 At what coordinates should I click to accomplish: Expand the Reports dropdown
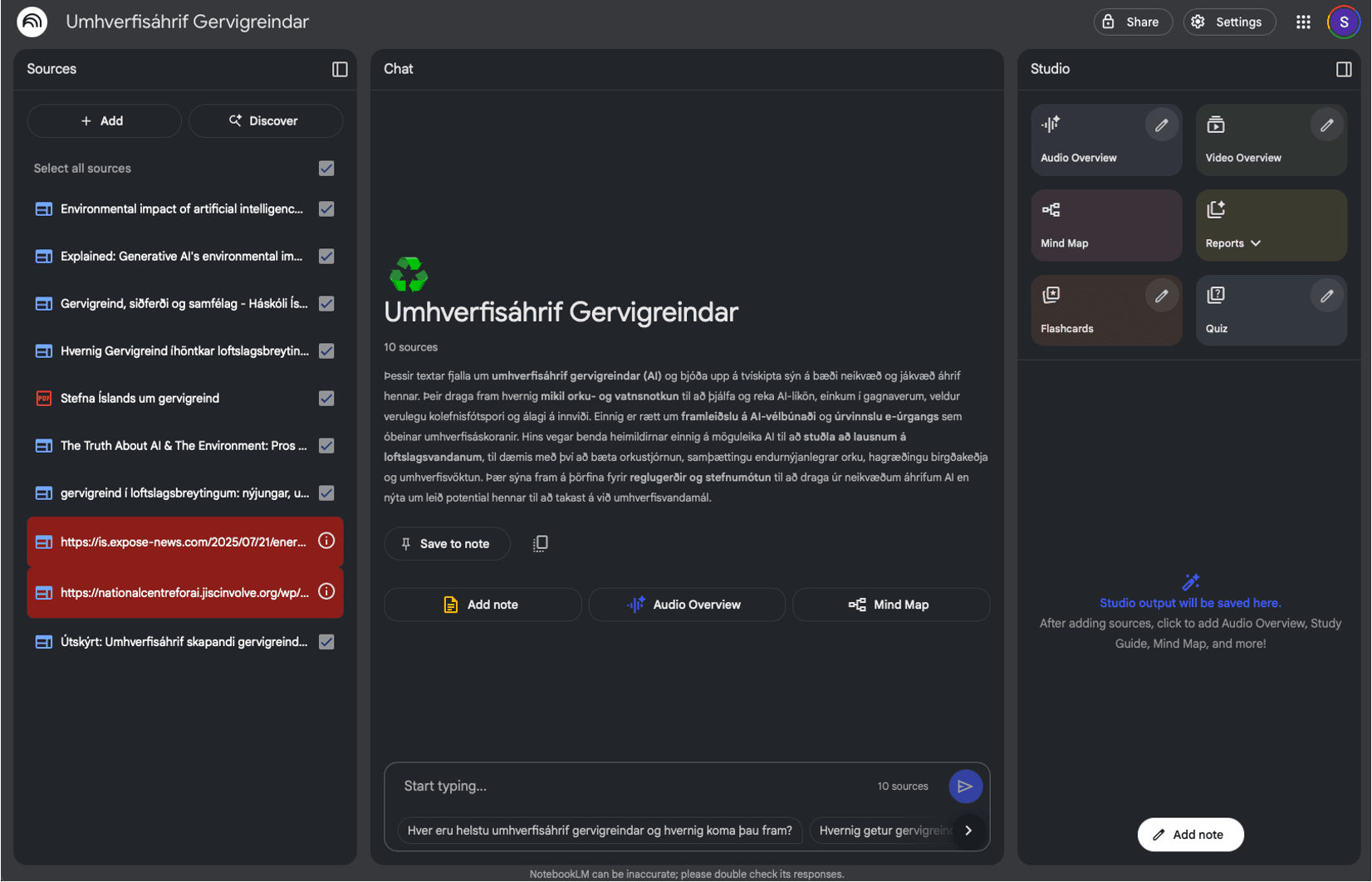(x=1254, y=245)
